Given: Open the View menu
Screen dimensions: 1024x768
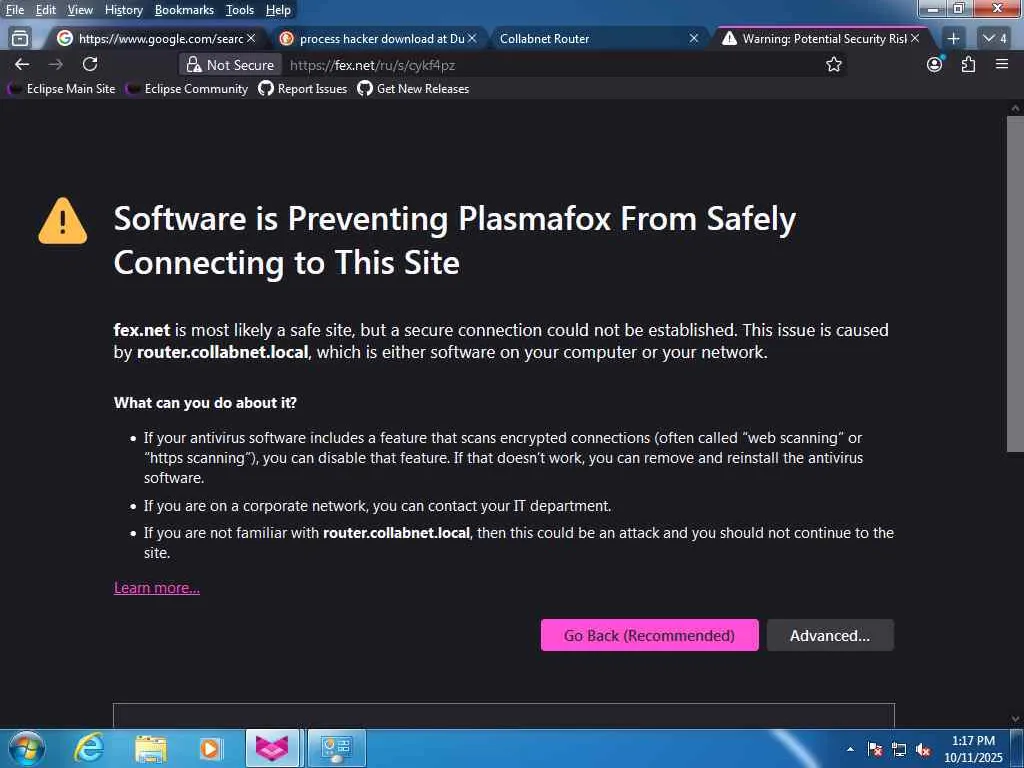Looking at the screenshot, I should coord(80,10).
